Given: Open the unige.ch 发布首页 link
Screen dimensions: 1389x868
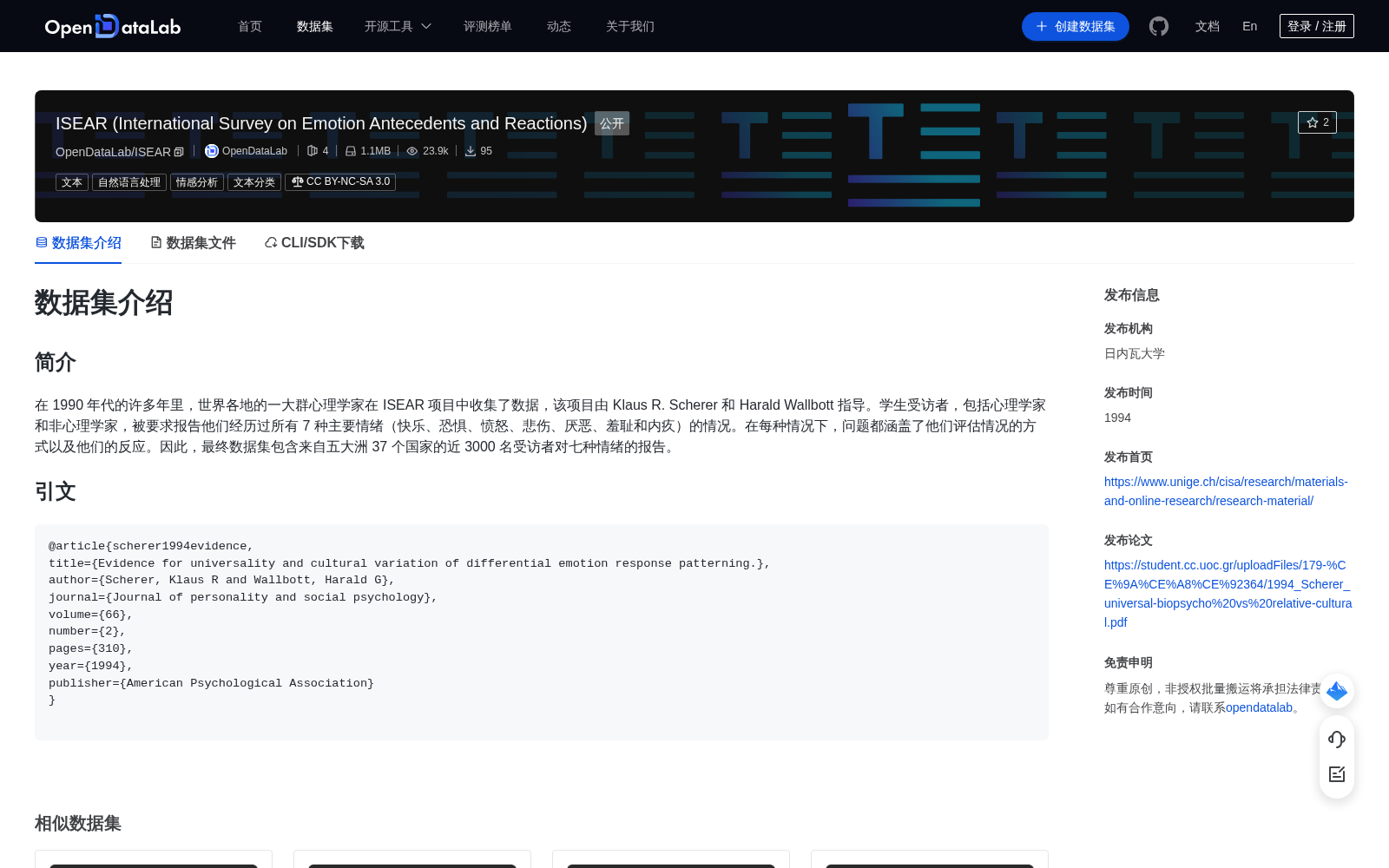Looking at the screenshot, I should (1226, 491).
